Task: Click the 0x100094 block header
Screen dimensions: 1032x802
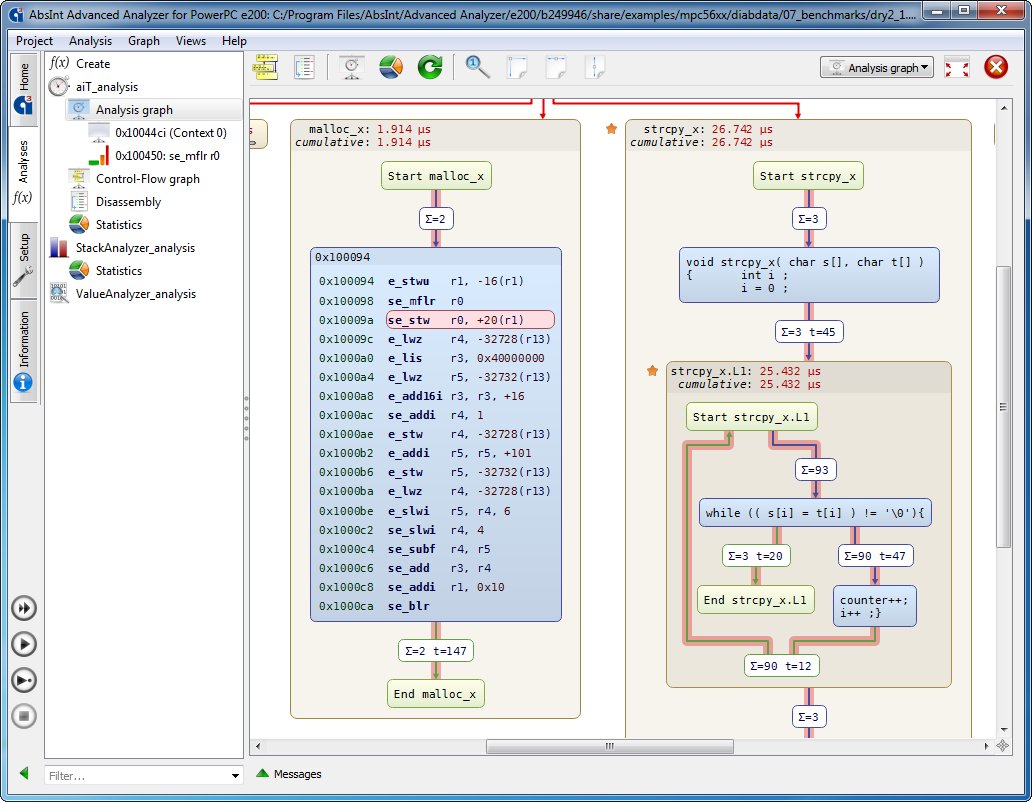Action: (436, 257)
